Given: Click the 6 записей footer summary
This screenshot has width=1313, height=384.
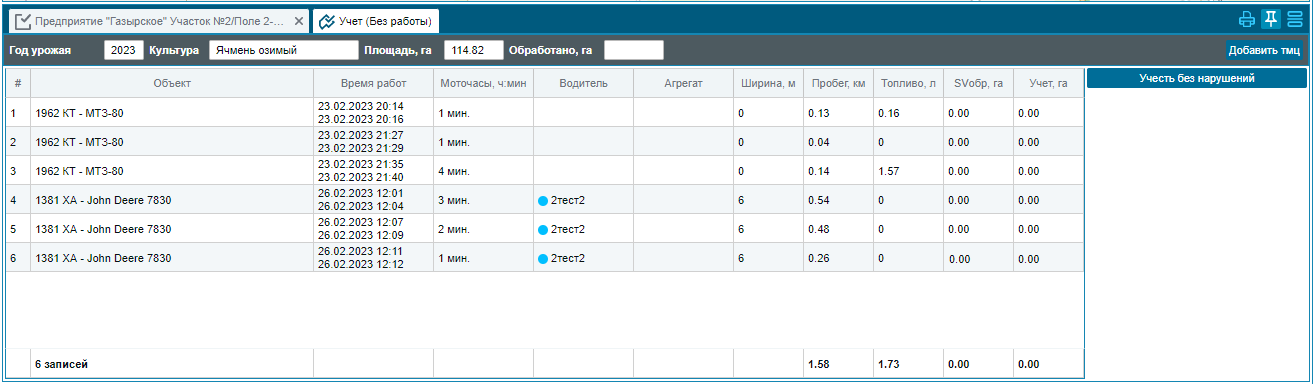Looking at the screenshot, I should pyautogui.click(x=61, y=364).
